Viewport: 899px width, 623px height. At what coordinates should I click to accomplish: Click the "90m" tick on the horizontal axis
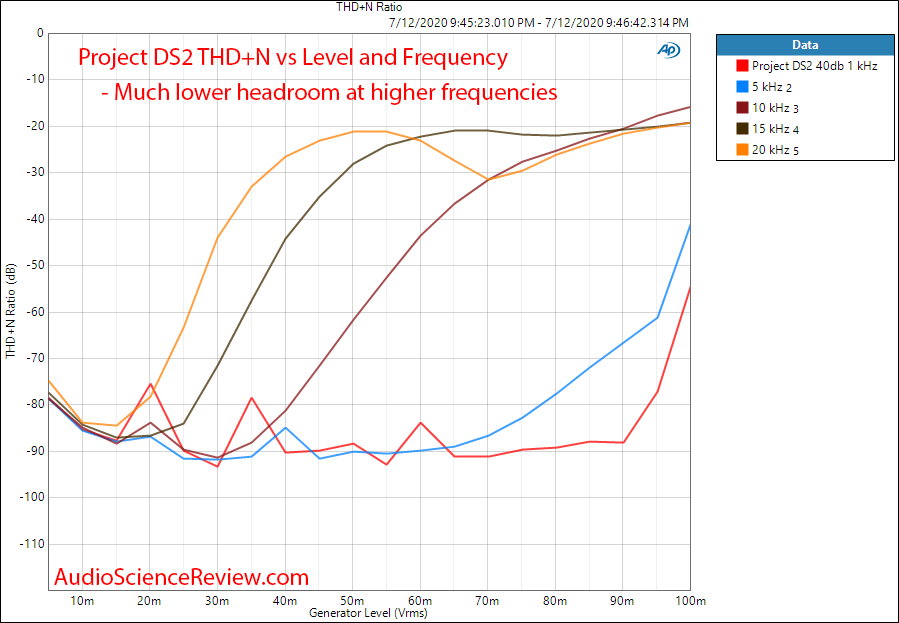623,601
